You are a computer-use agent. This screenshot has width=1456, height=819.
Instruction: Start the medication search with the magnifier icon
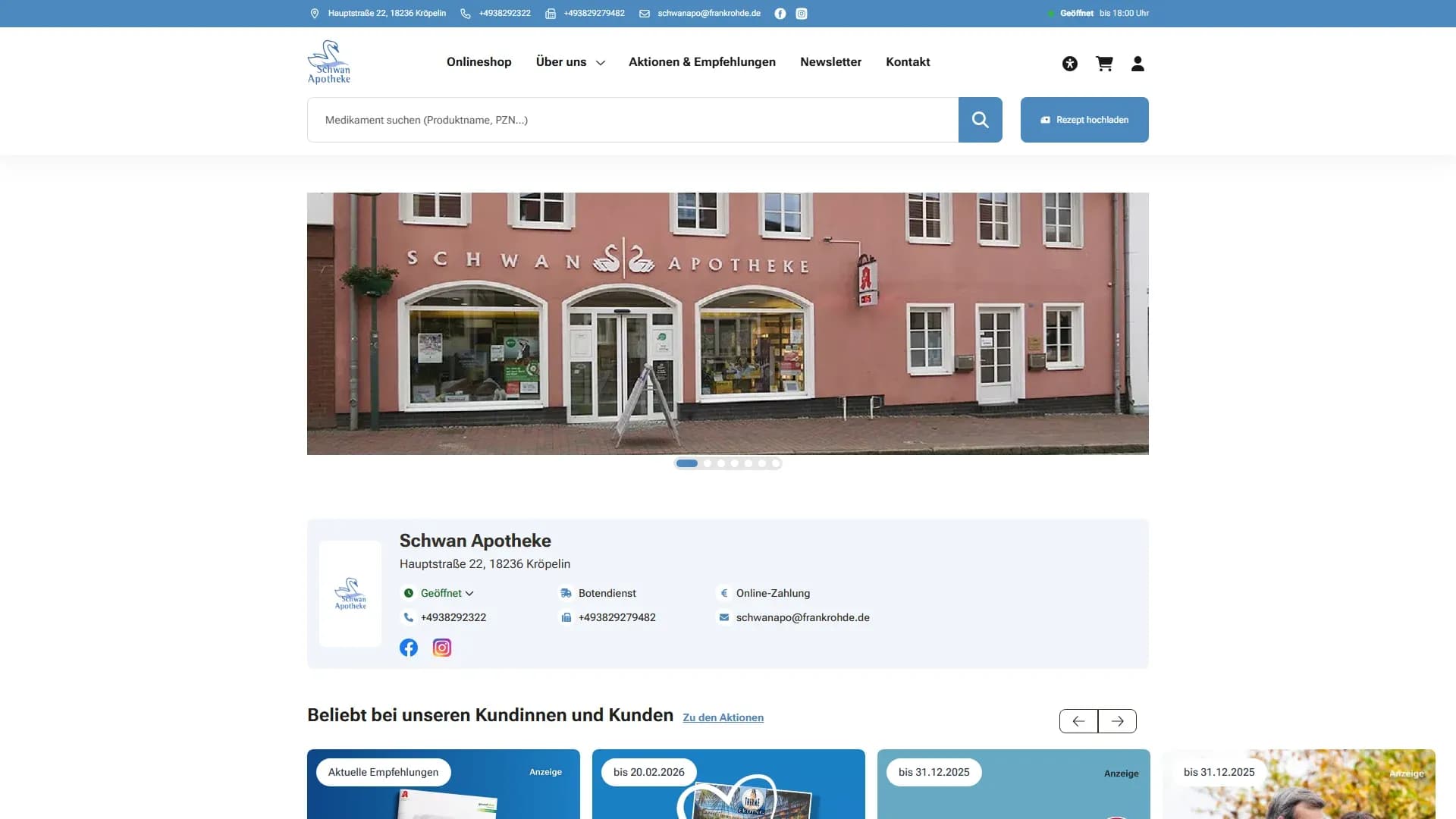click(980, 119)
